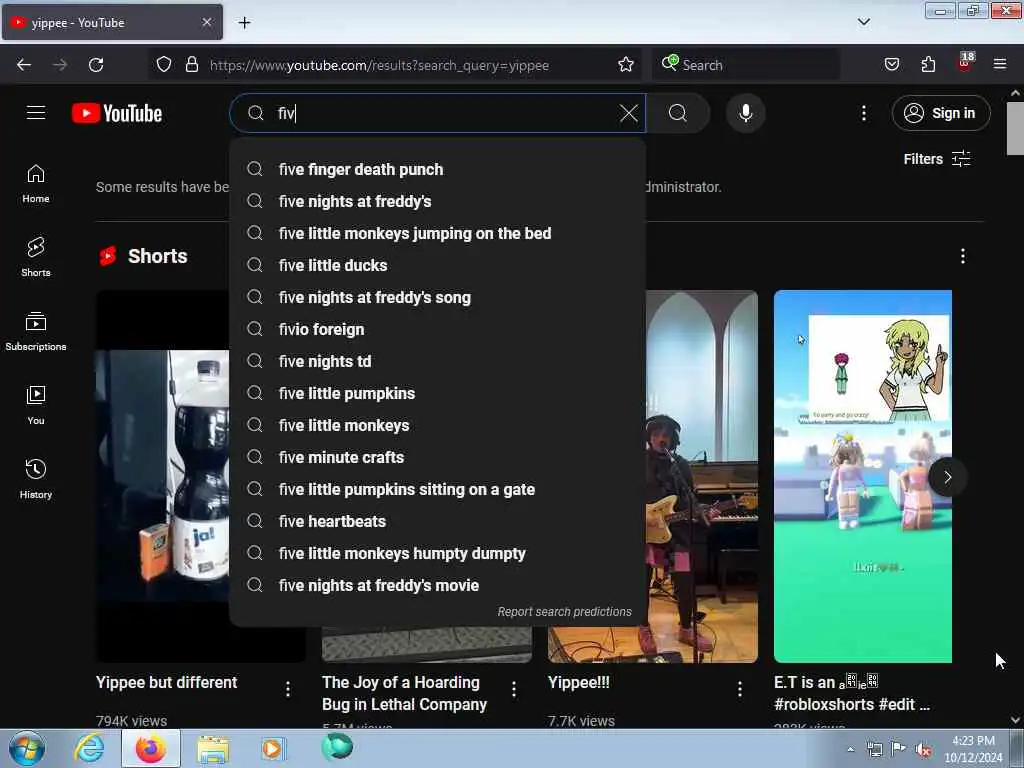Open the Filters options
The height and width of the screenshot is (768, 1024).
[x=937, y=159]
